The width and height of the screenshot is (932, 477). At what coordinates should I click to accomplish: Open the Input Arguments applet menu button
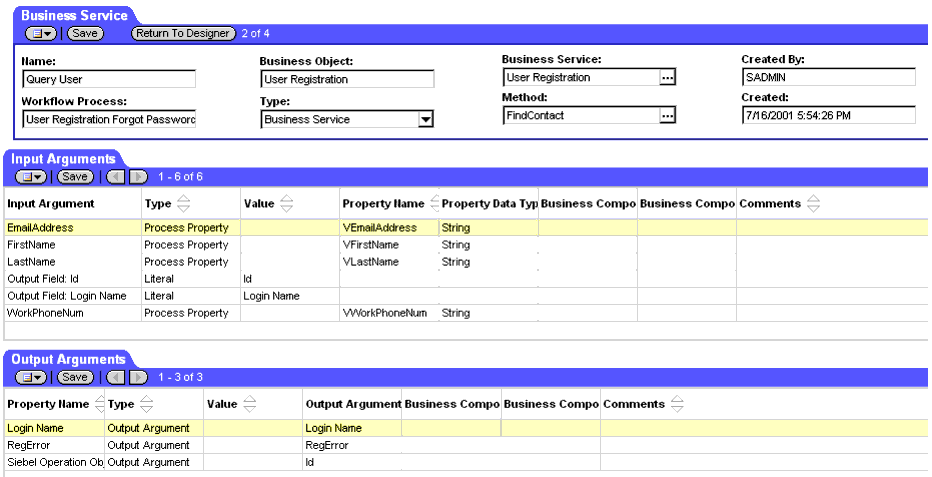31,176
